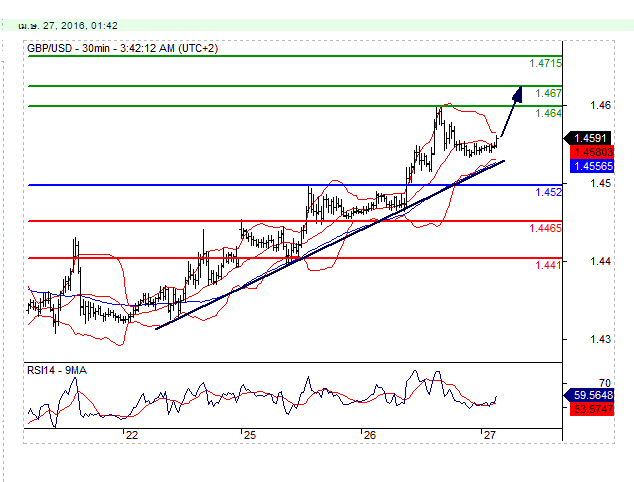The height and width of the screenshot is (482, 634).
Task: Click the black 1.4591 current price tag
Action: click(x=590, y=138)
